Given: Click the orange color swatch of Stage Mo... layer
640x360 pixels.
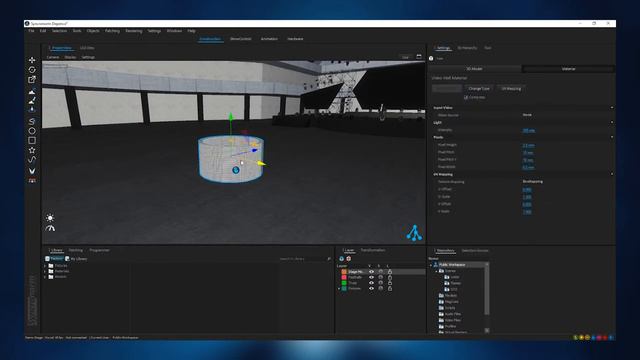Looking at the screenshot, I should (x=344, y=271).
